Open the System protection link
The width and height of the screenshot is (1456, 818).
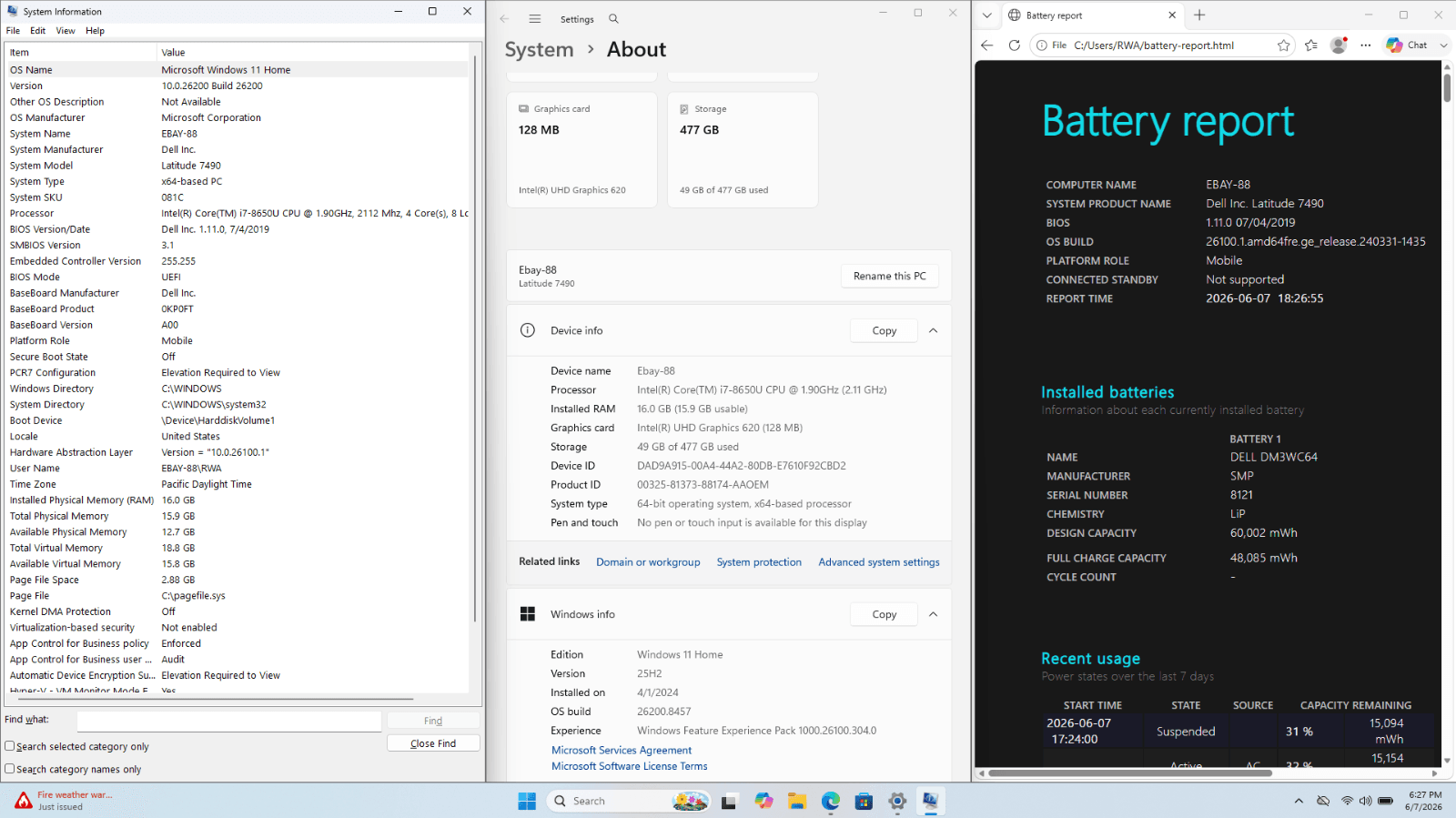(x=759, y=562)
